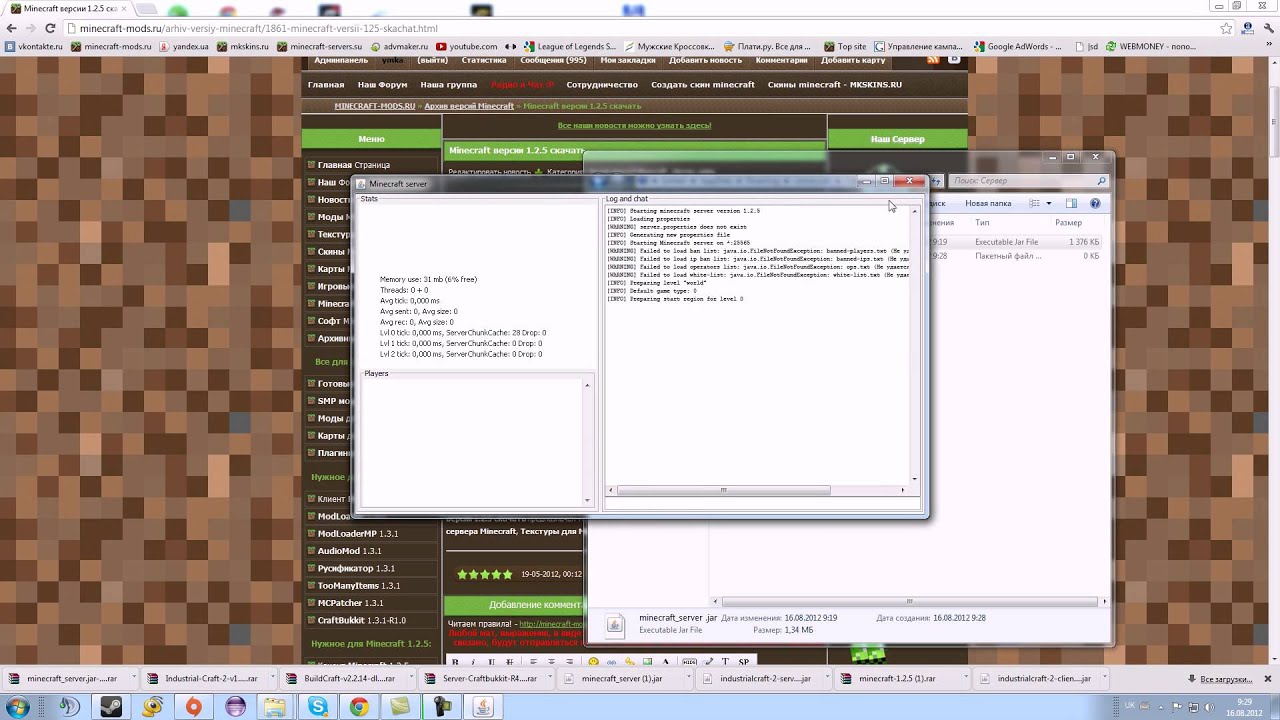This screenshot has width=1280, height=720.
Task: Open AudioMod 1.3.1 sidebar link
Action: [349, 551]
